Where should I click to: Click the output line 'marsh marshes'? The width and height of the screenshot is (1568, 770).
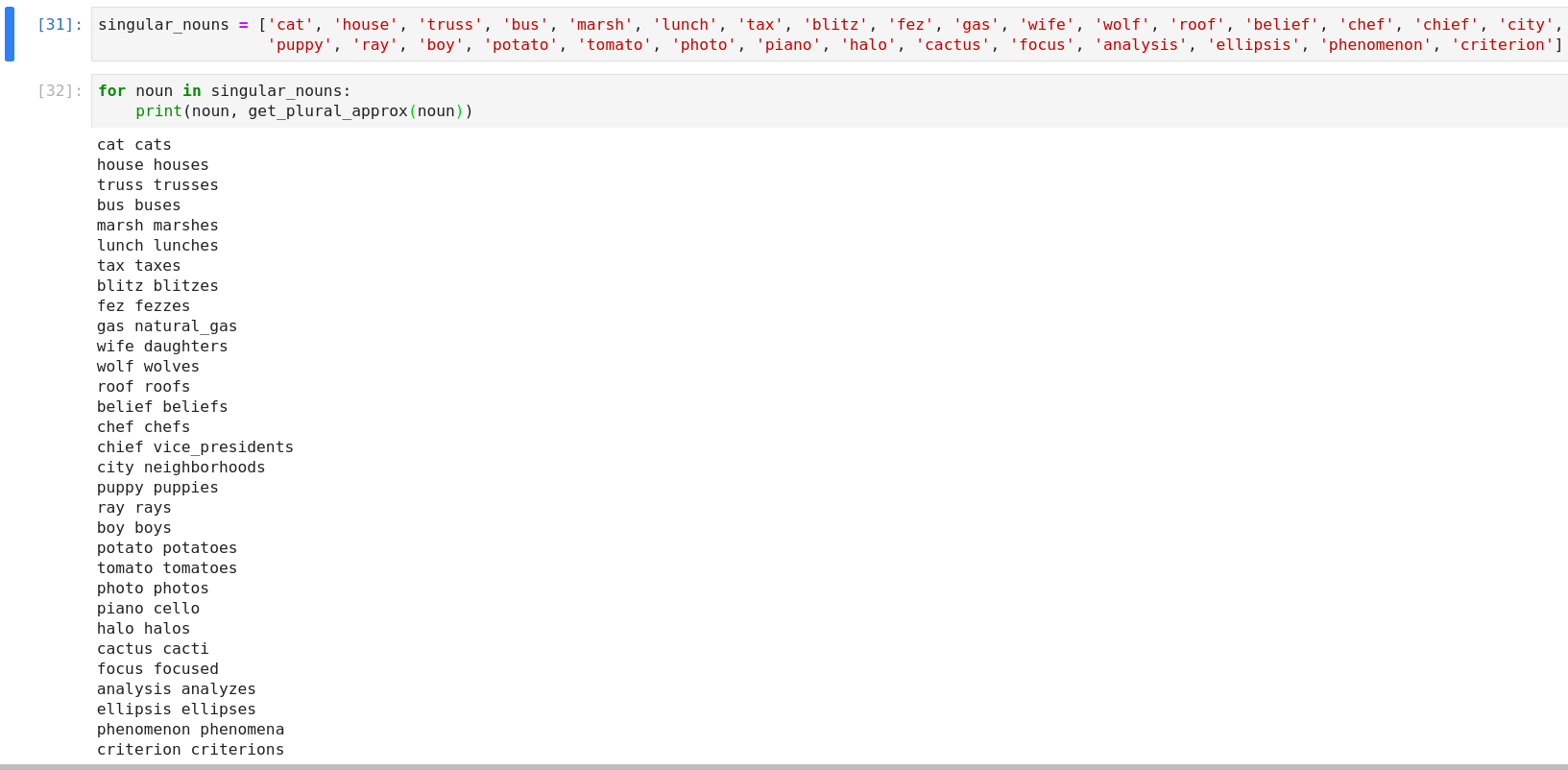tap(157, 226)
